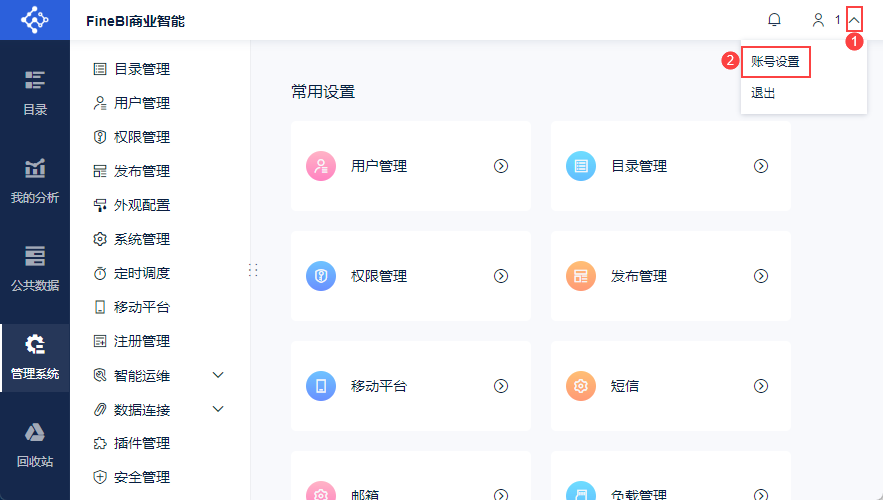Click the pink 用户管理 card icon
The height and width of the screenshot is (500, 883).
point(321,166)
